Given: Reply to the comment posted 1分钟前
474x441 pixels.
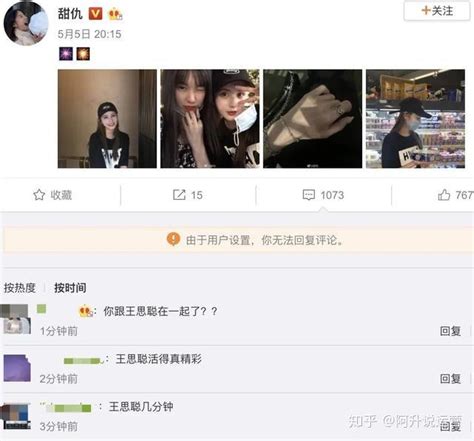Looking at the screenshot, I should 450,331.
